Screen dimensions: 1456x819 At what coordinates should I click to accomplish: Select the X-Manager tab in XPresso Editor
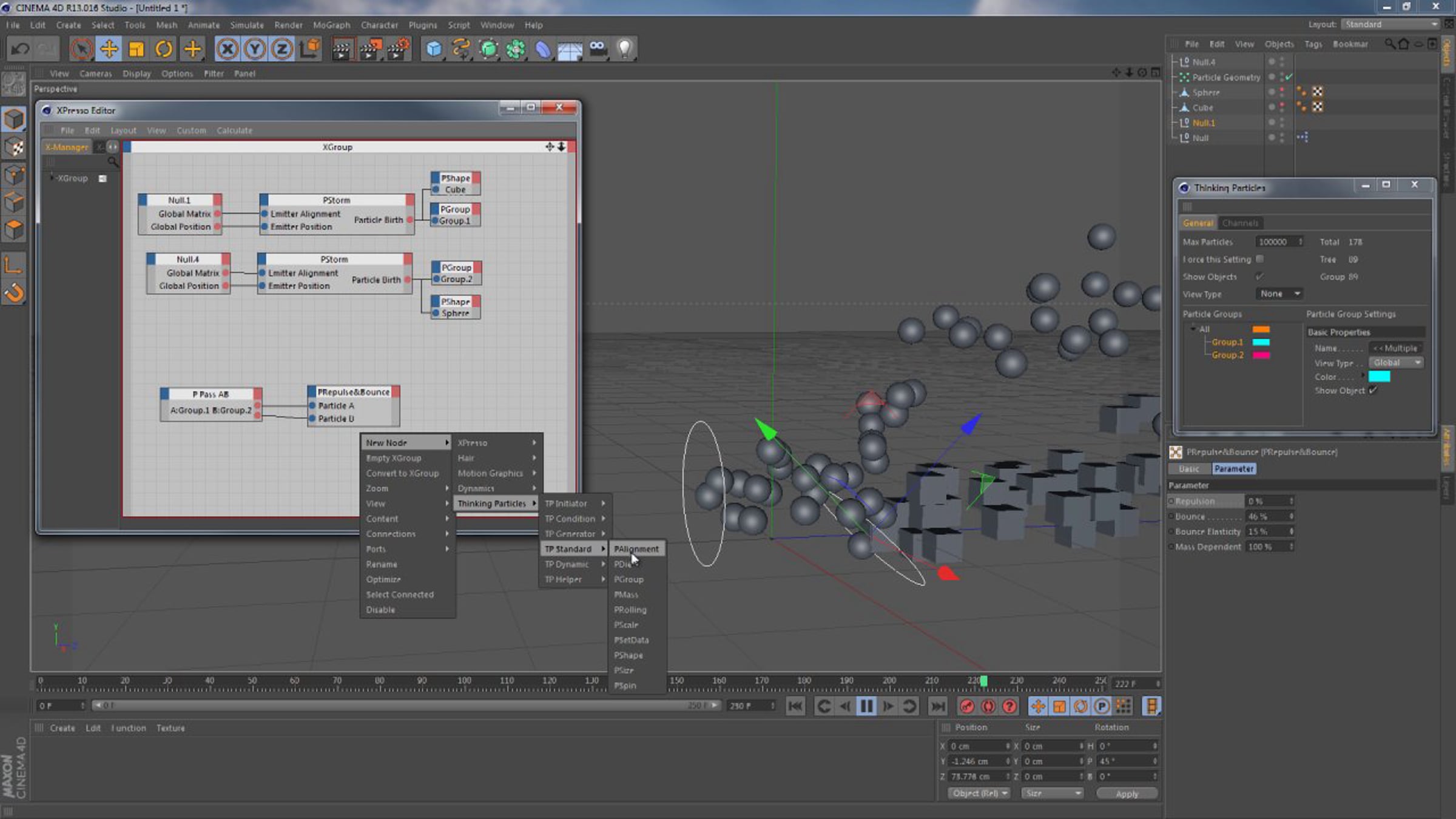pyautogui.click(x=67, y=147)
